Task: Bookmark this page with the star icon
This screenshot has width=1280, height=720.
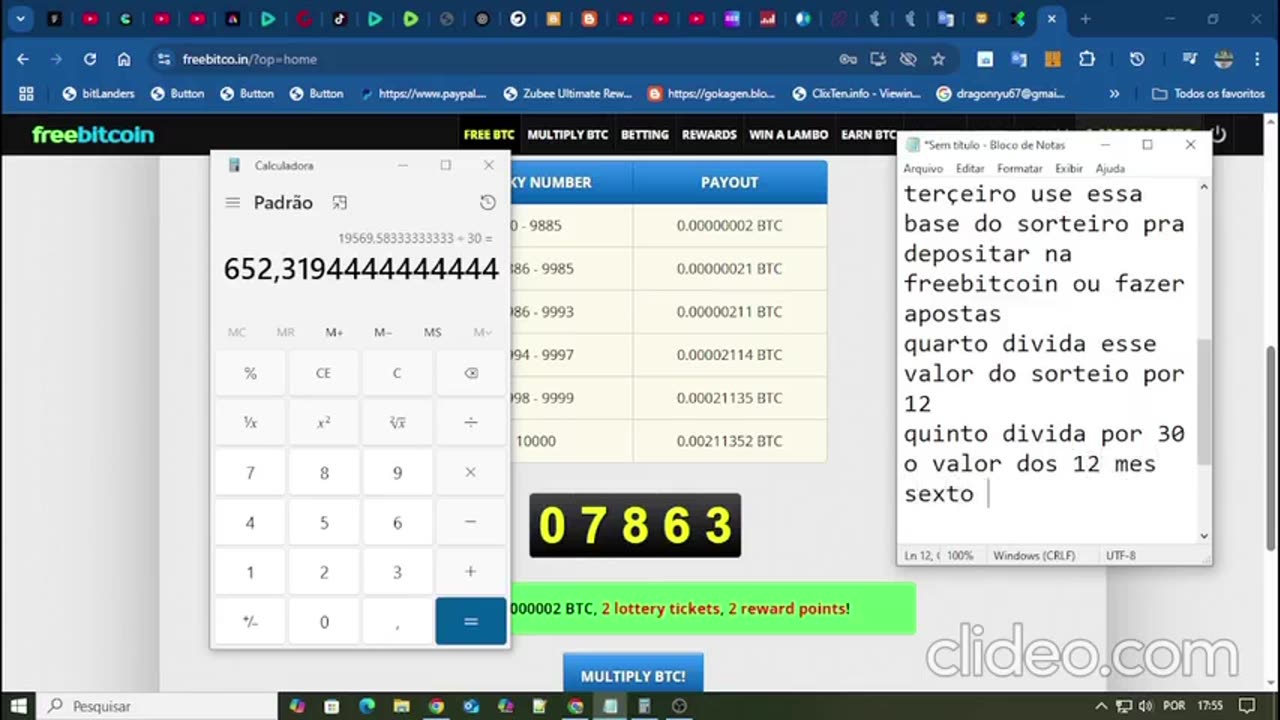Action: pos(938,59)
